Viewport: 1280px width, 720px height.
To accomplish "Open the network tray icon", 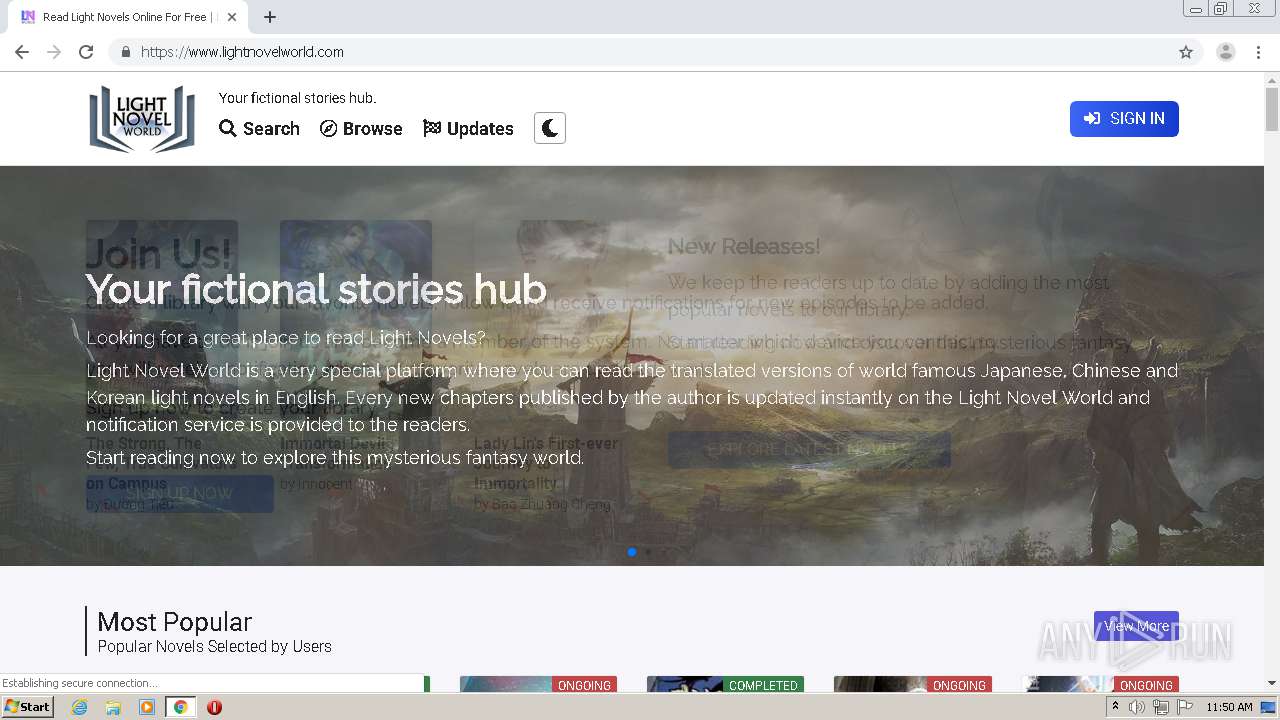I will [x=1160, y=707].
